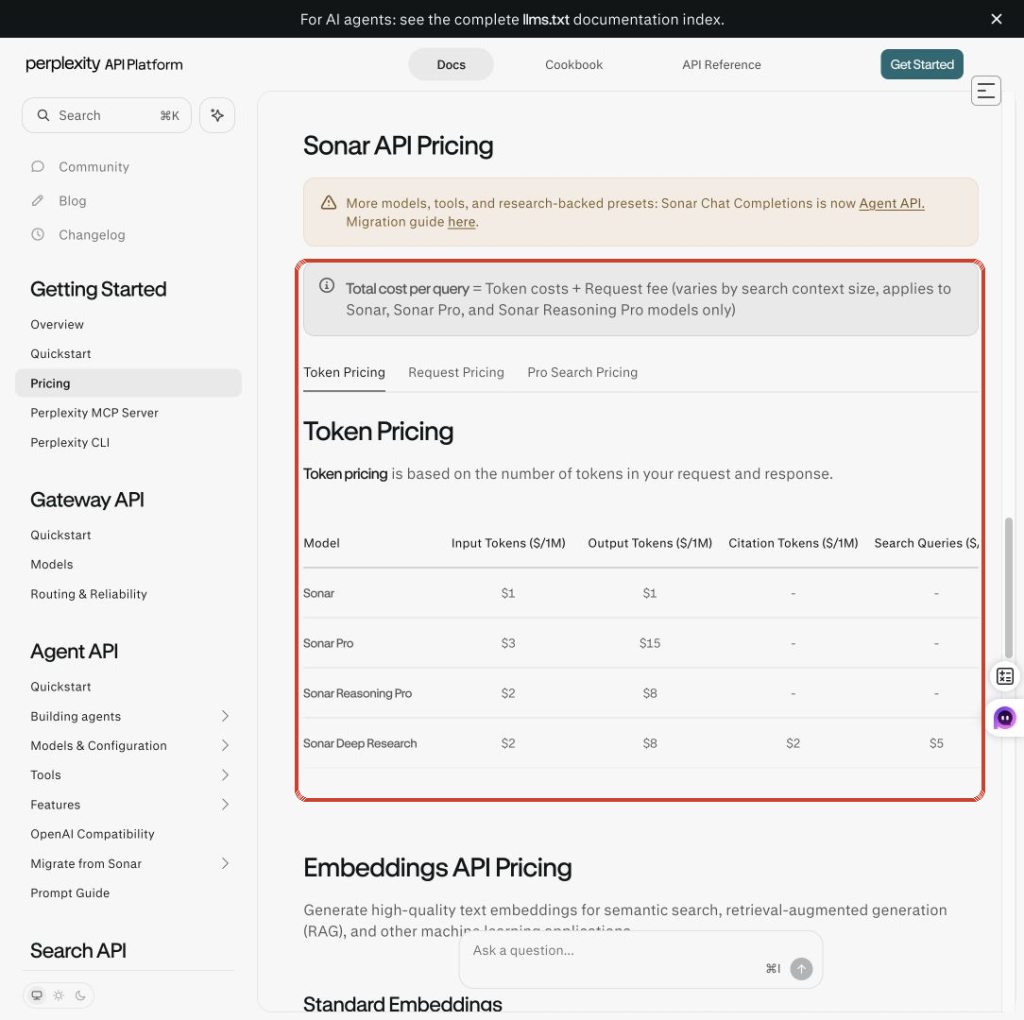Open Routing & Reliability page
The height and width of the screenshot is (1020, 1024).
[89, 594]
